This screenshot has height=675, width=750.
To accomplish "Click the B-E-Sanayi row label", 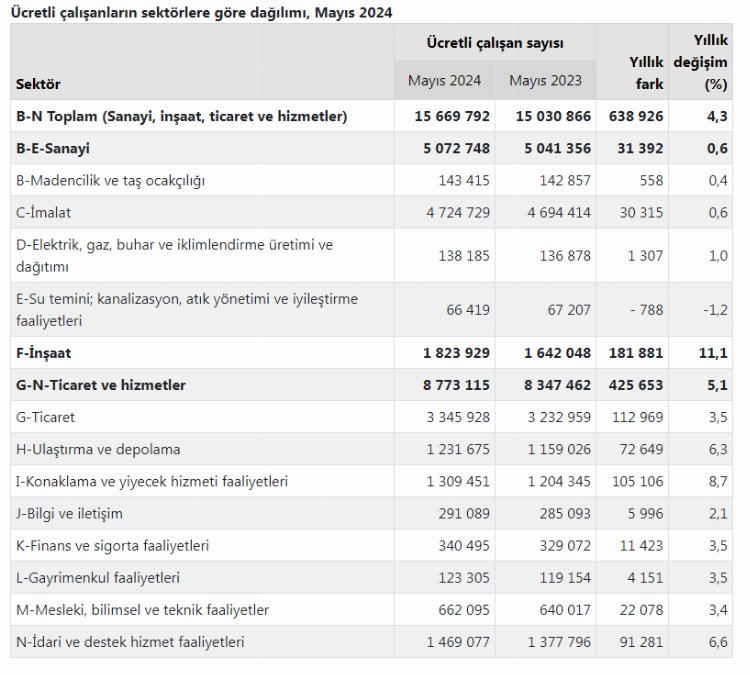I will coord(53,148).
